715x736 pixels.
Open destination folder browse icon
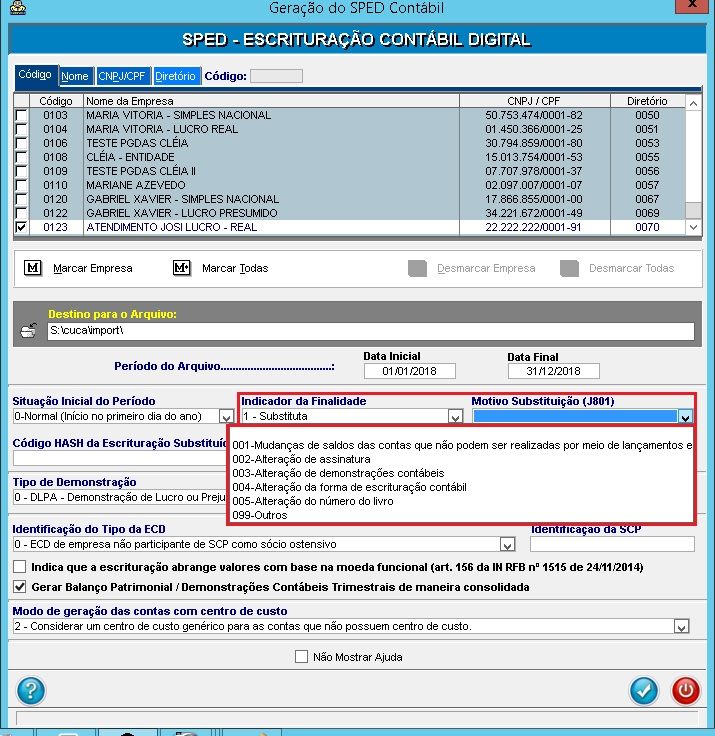[x=29, y=331]
